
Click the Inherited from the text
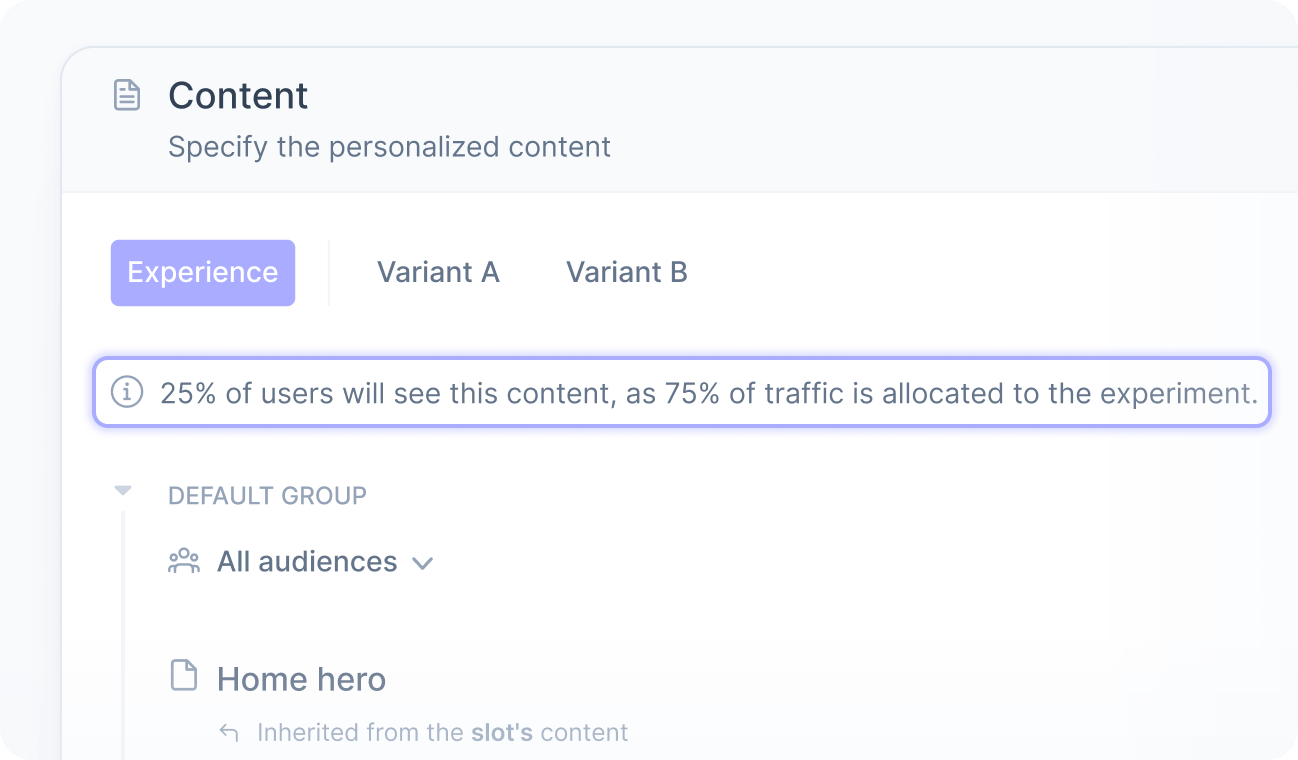[x=360, y=733]
